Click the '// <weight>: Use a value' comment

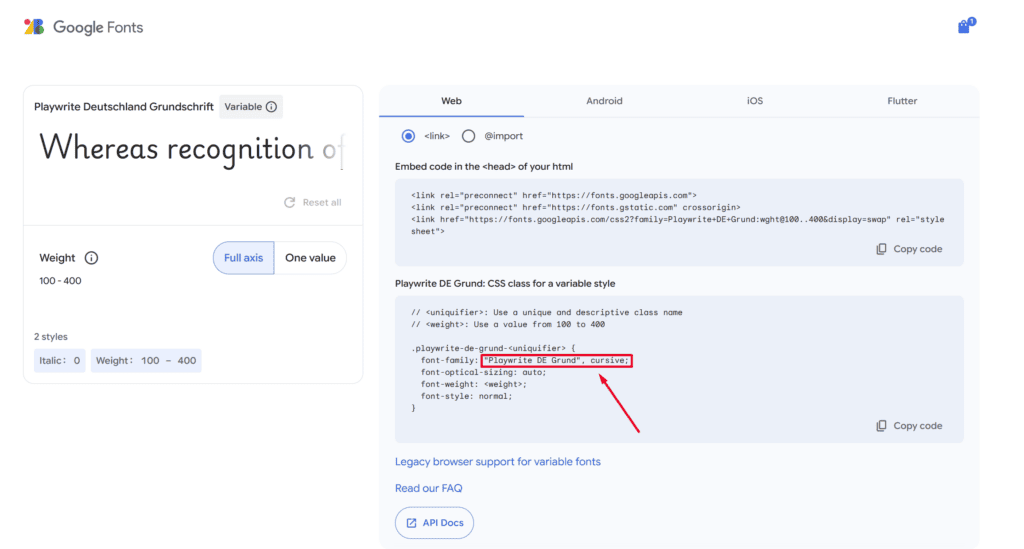[x=508, y=324]
